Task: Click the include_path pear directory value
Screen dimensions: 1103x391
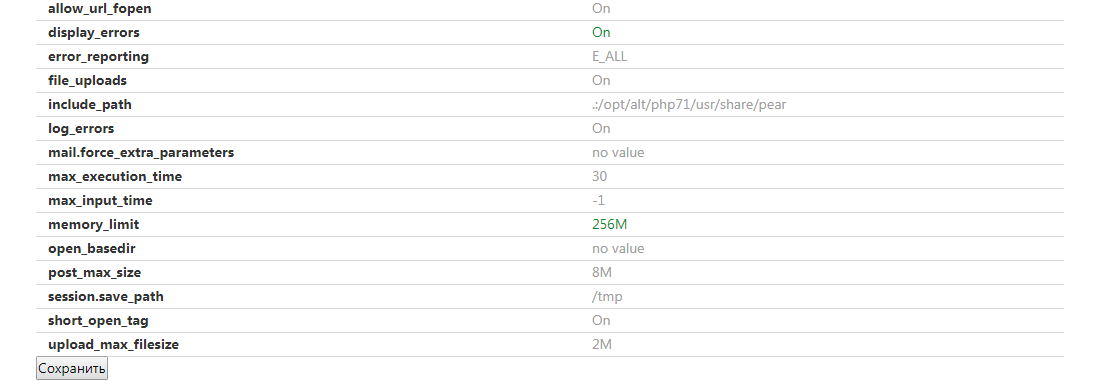Action: tap(689, 104)
